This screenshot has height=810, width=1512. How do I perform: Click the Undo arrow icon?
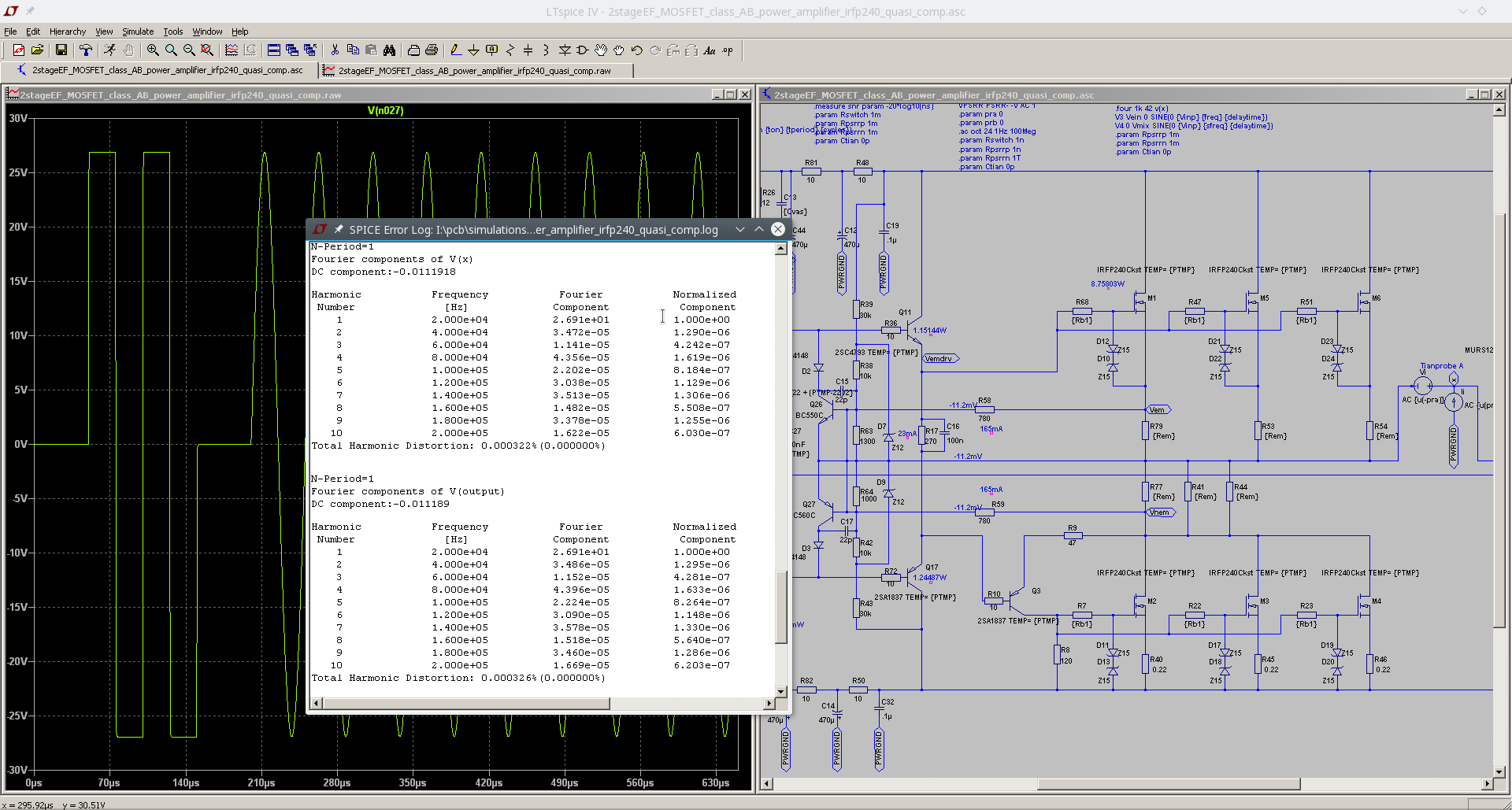point(637,50)
